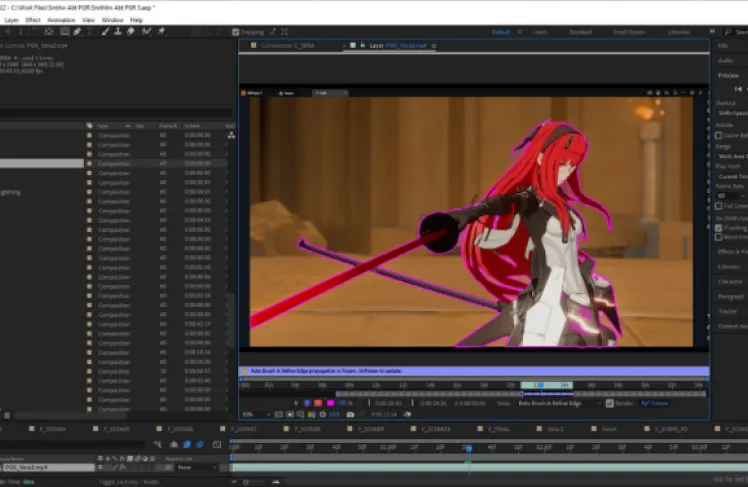The image size is (748, 487).
Task: Click the composition mini-flowchart icon
Action: [x=157, y=445]
